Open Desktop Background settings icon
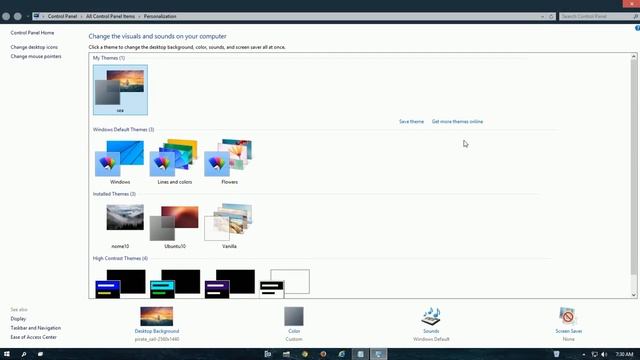640x360 pixels. pyautogui.click(x=157, y=316)
